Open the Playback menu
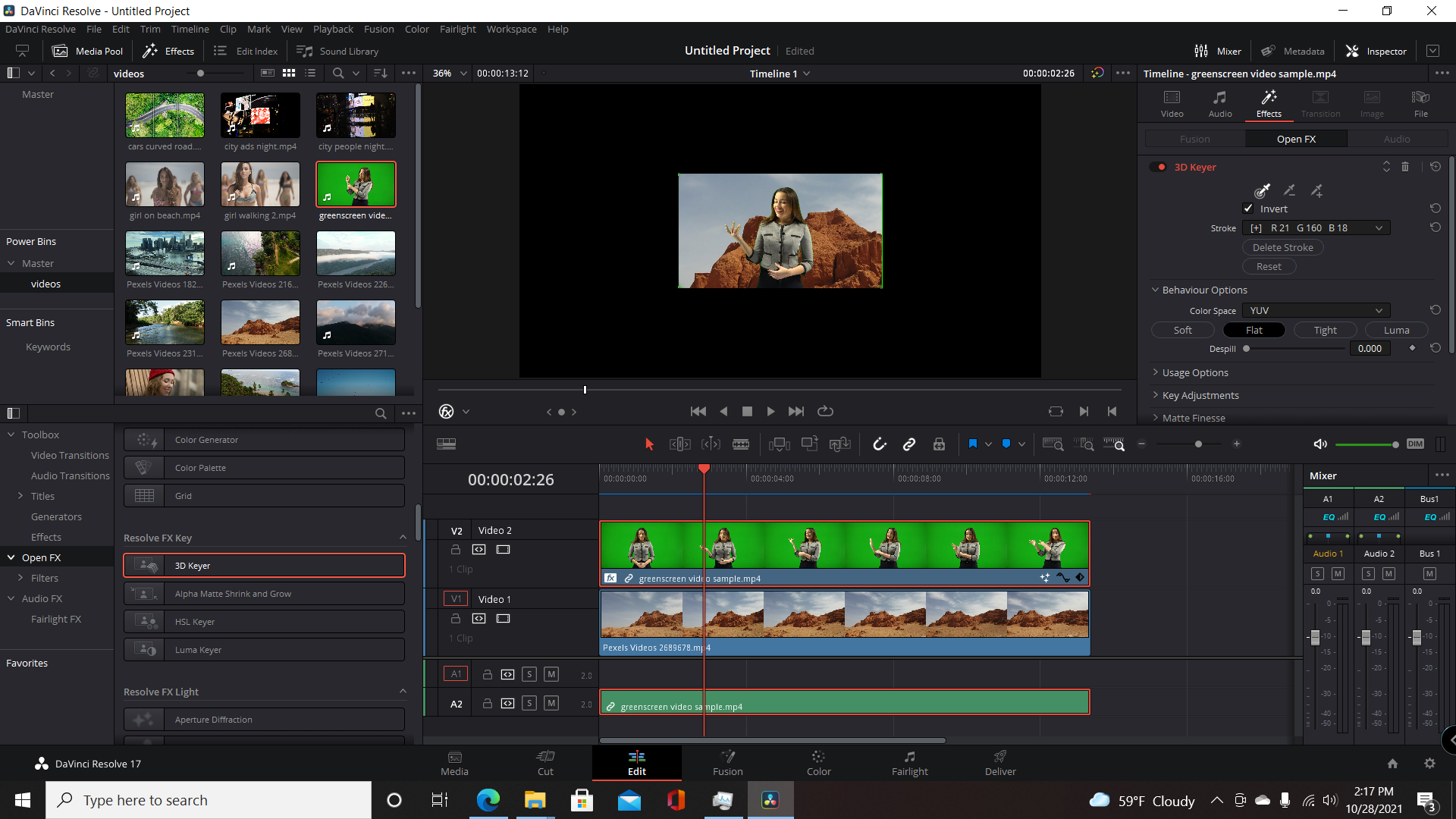Viewport: 1456px width, 819px height. 333,30
